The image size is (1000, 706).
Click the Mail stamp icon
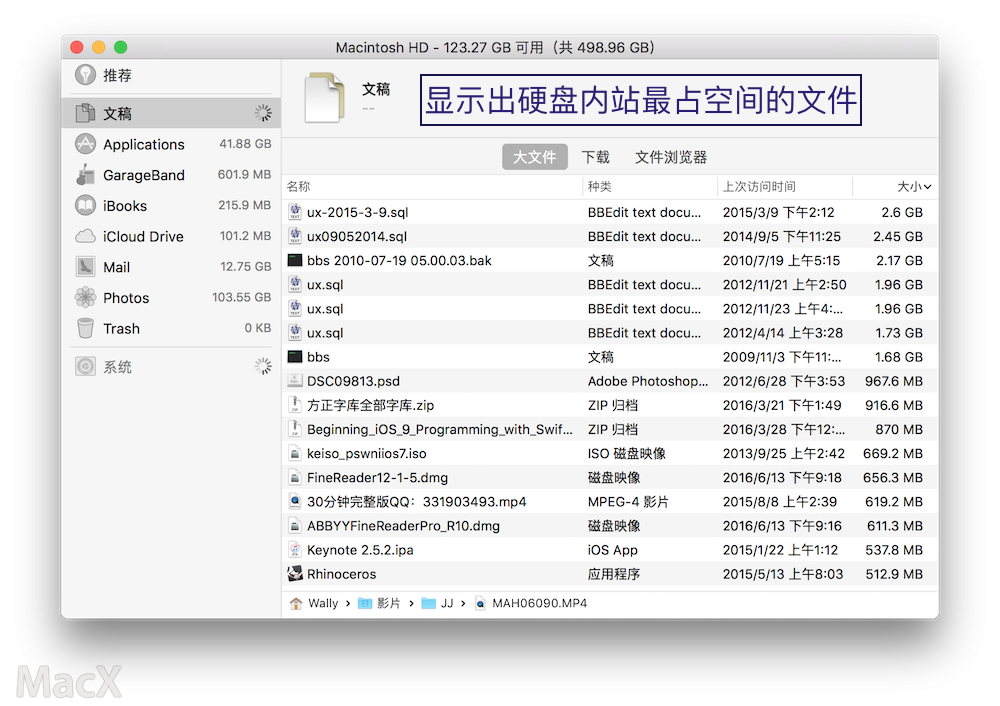(x=85, y=267)
